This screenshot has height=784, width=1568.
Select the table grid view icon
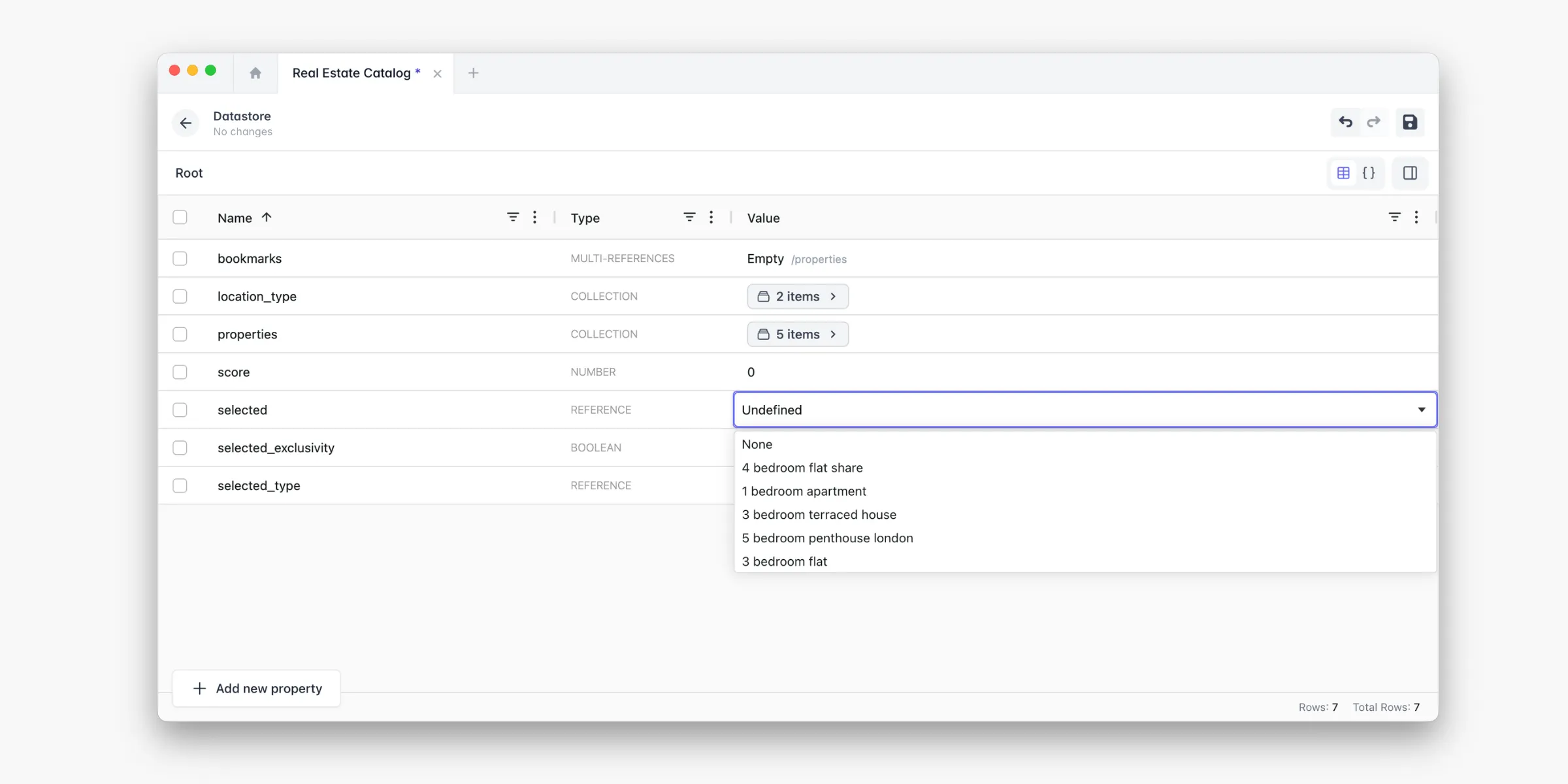[x=1343, y=172]
